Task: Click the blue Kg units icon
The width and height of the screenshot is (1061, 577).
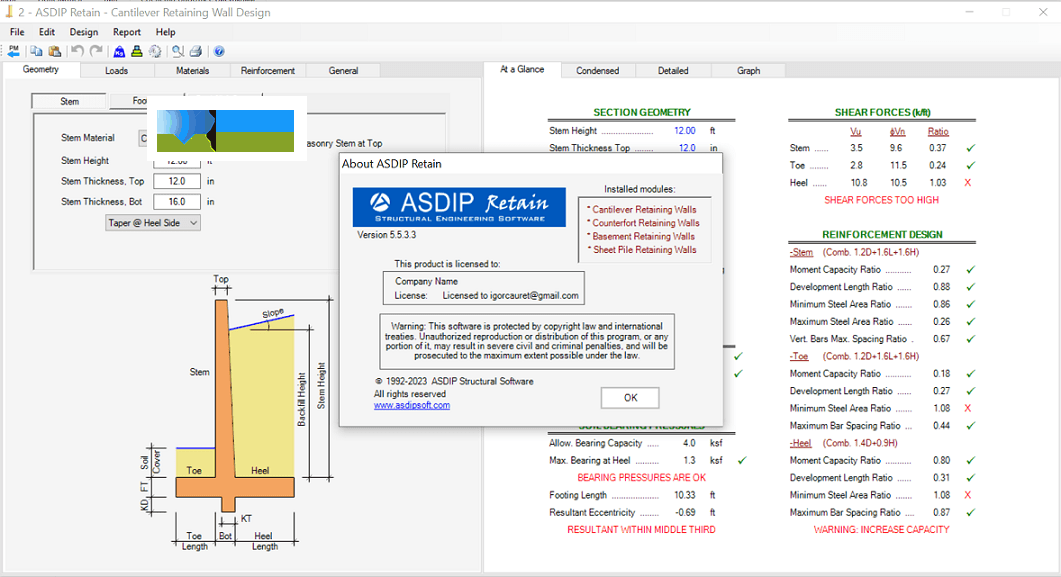Action: 119,51
